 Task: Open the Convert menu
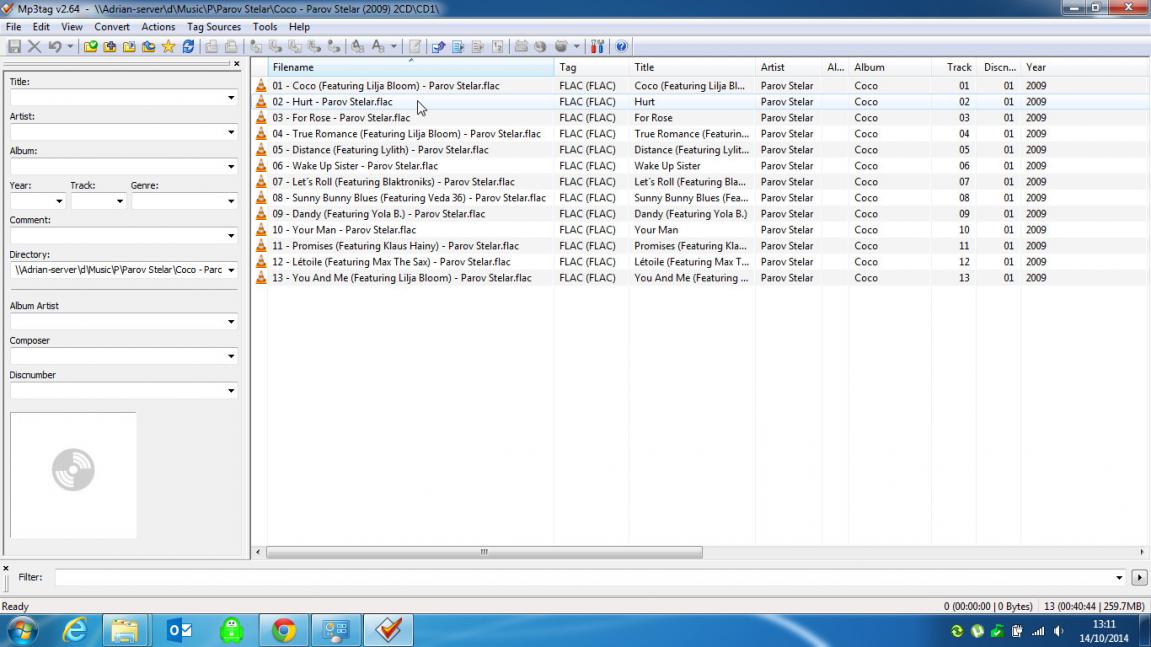pyautogui.click(x=112, y=27)
